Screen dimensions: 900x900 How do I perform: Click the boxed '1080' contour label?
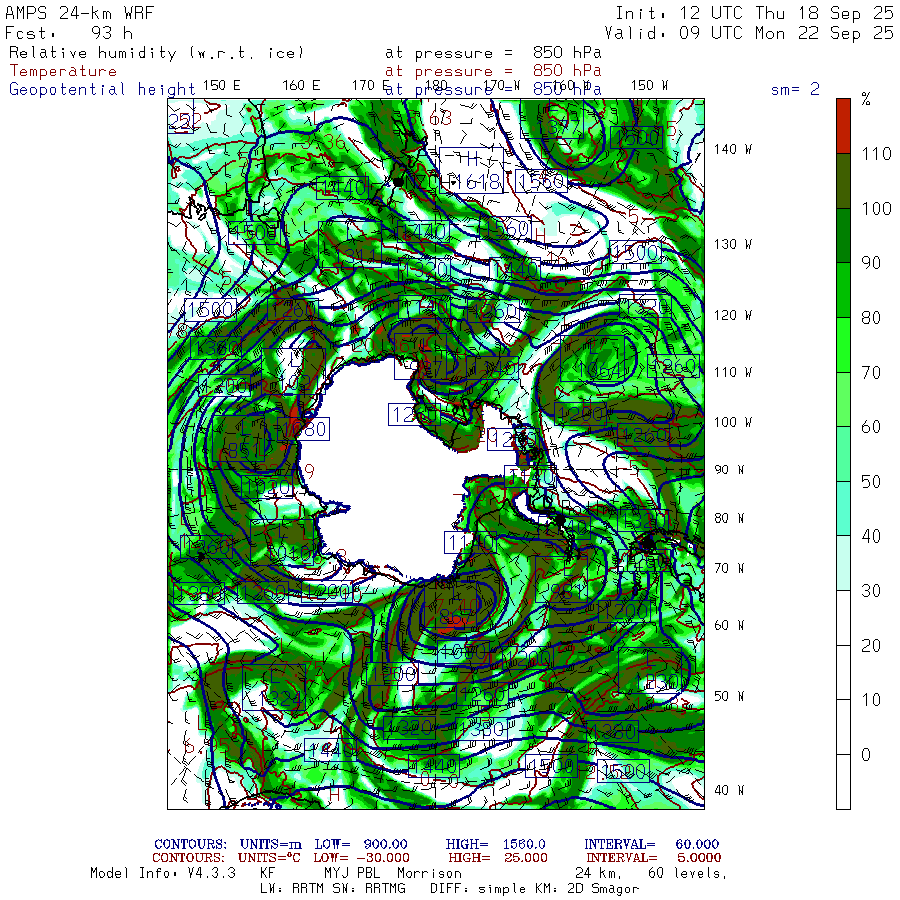click(304, 429)
